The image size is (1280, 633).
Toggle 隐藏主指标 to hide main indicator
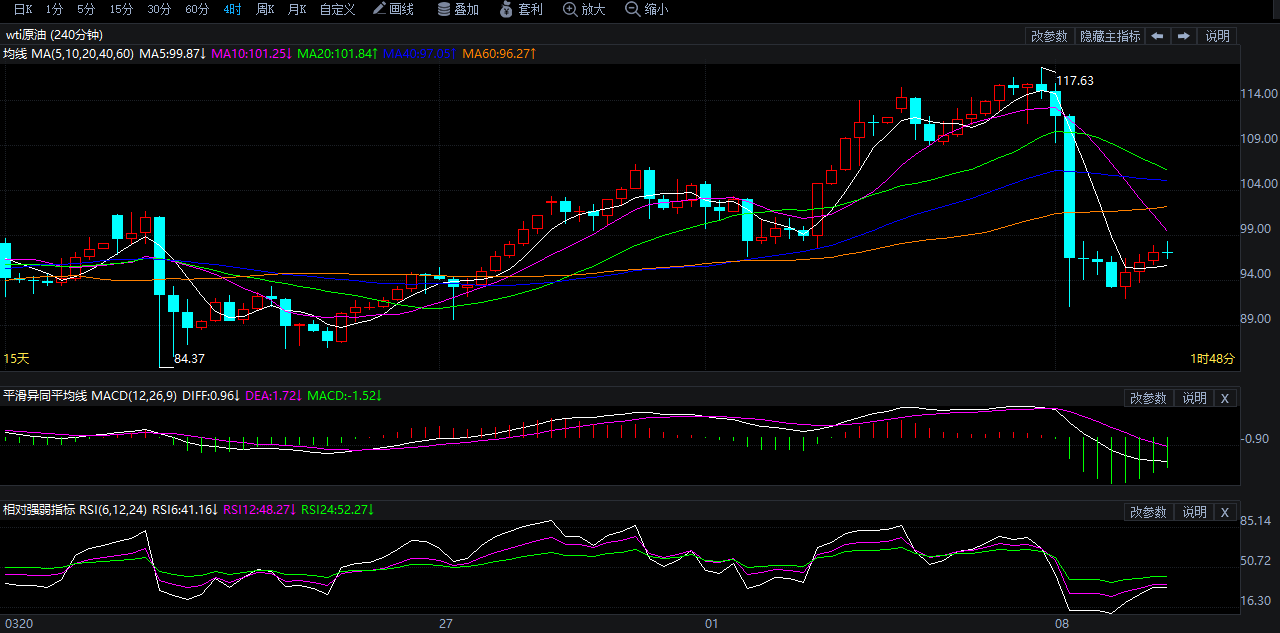[x=1109, y=36]
